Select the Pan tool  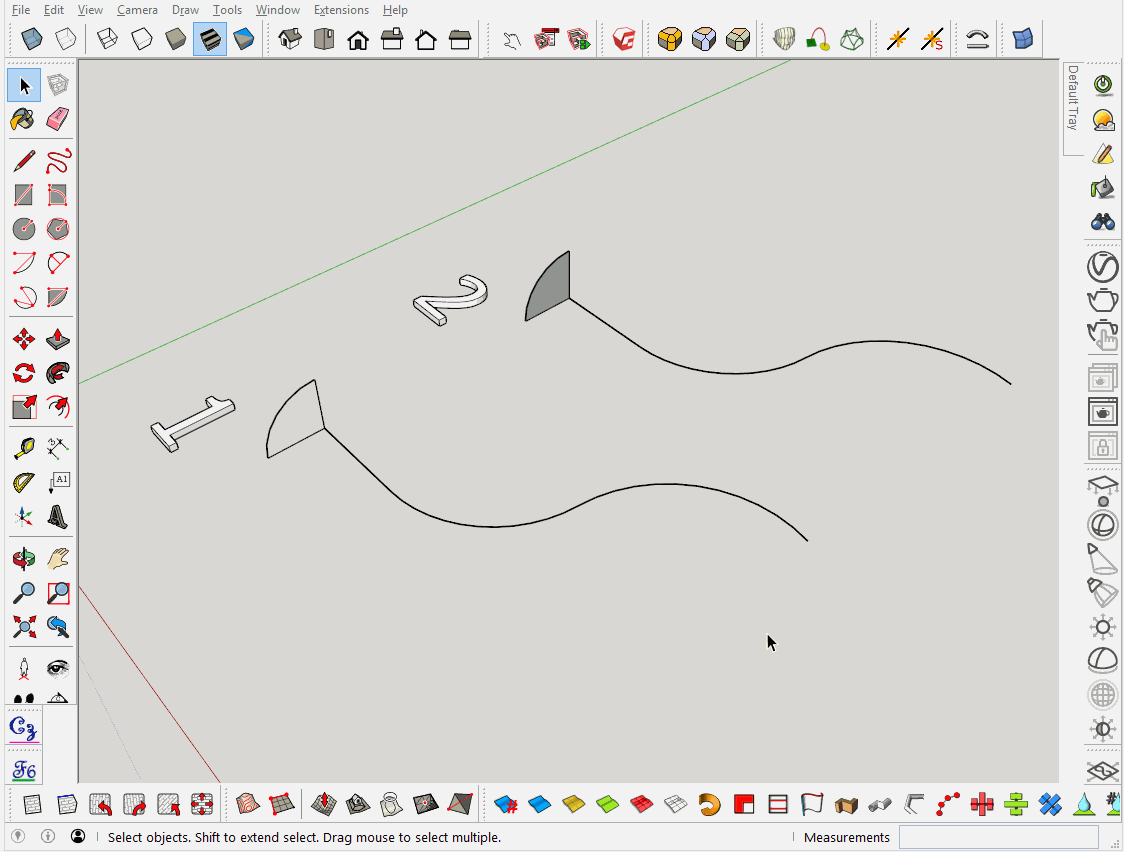pyautogui.click(x=57, y=557)
